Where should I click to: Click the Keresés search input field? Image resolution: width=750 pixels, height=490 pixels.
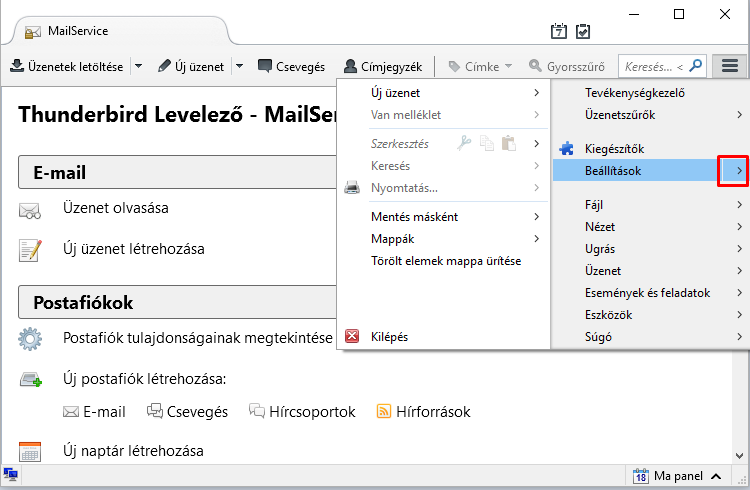tap(651, 67)
